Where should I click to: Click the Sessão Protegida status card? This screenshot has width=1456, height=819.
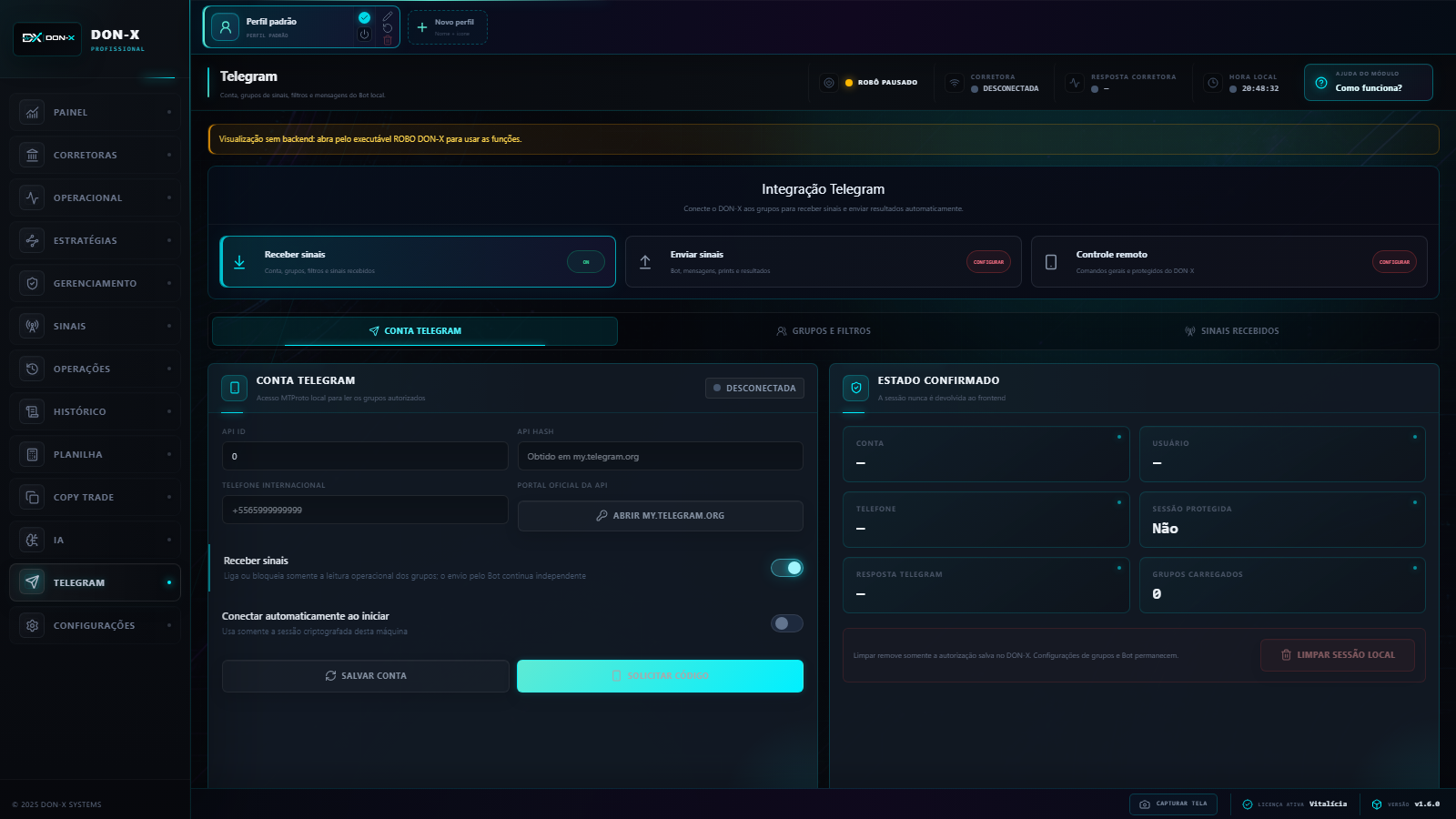(1282, 520)
